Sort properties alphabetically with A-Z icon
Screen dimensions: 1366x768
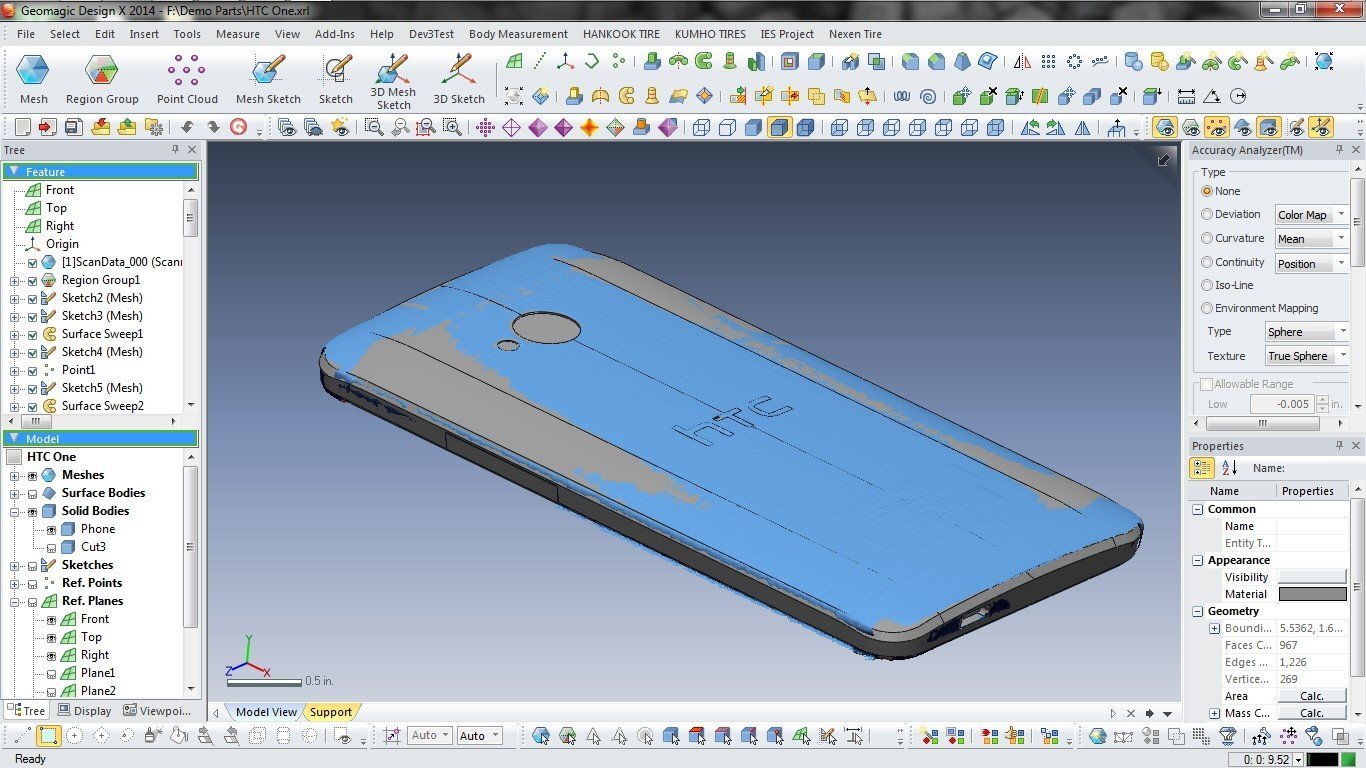(1229, 467)
